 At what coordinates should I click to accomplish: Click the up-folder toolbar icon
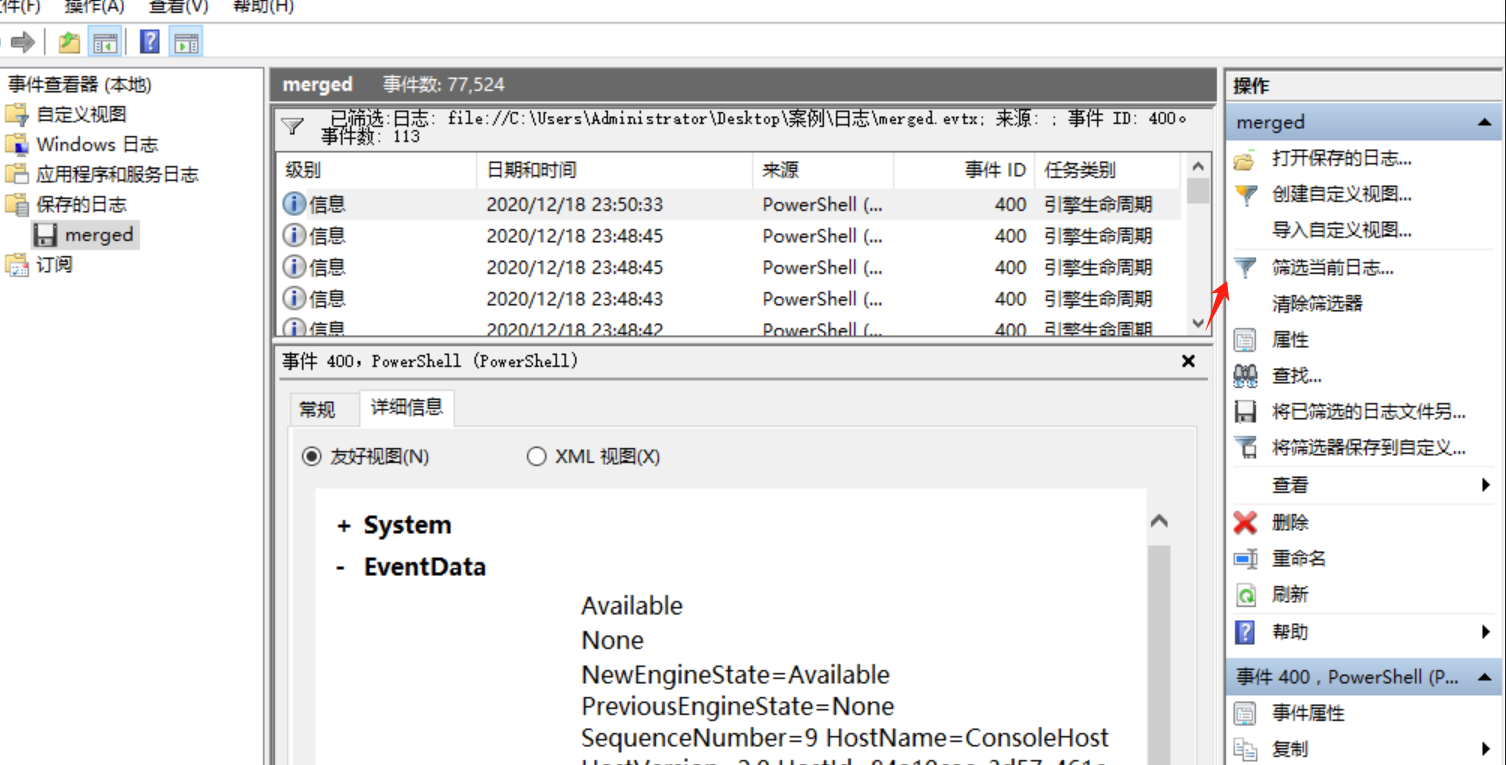point(68,42)
